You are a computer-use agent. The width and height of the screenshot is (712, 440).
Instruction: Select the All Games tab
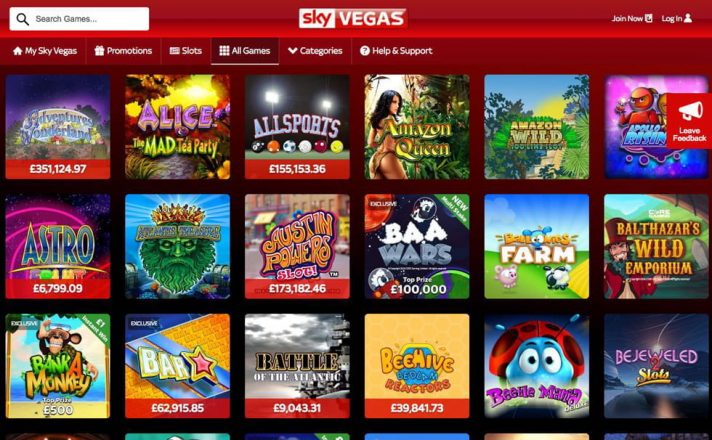click(245, 51)
